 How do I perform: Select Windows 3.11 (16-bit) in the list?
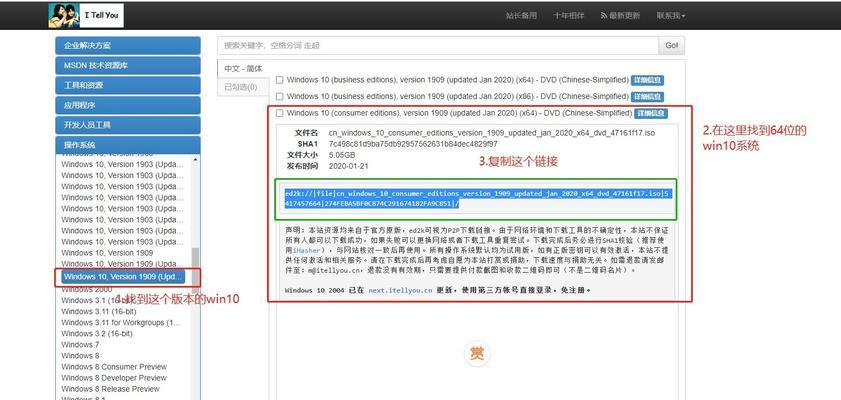[x=99, y=311]
